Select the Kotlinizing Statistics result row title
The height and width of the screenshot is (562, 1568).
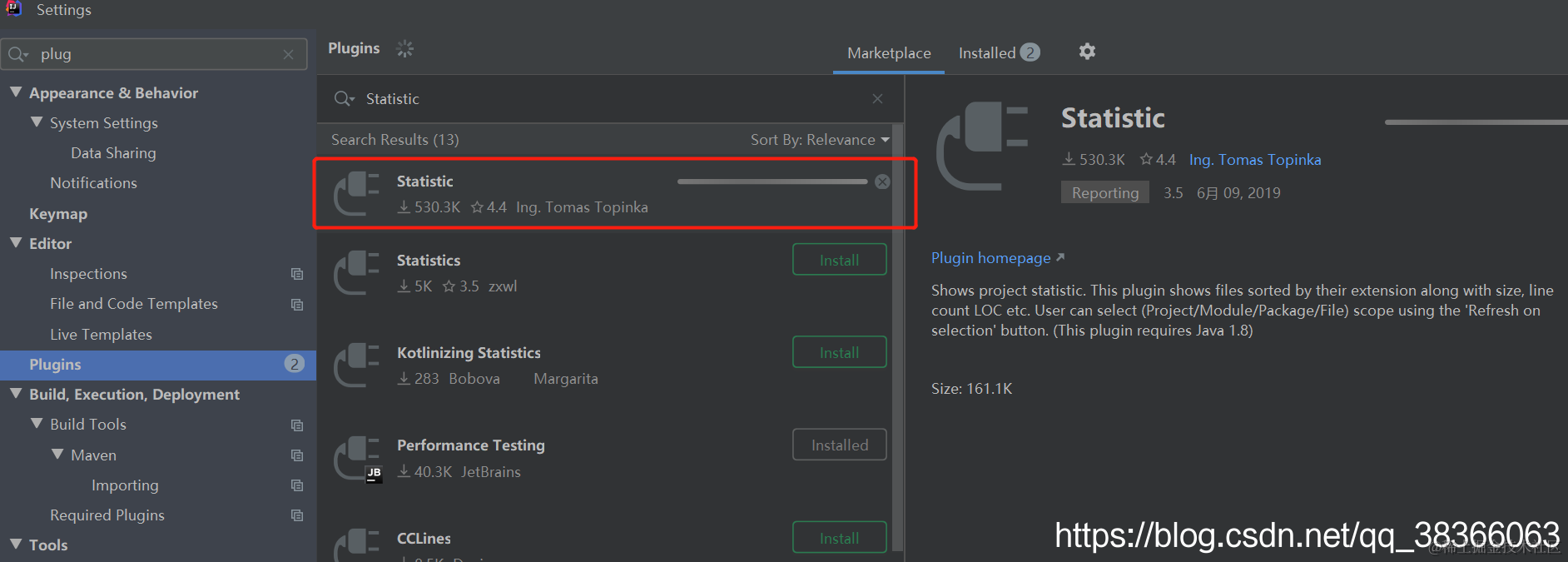coord(469,353)
